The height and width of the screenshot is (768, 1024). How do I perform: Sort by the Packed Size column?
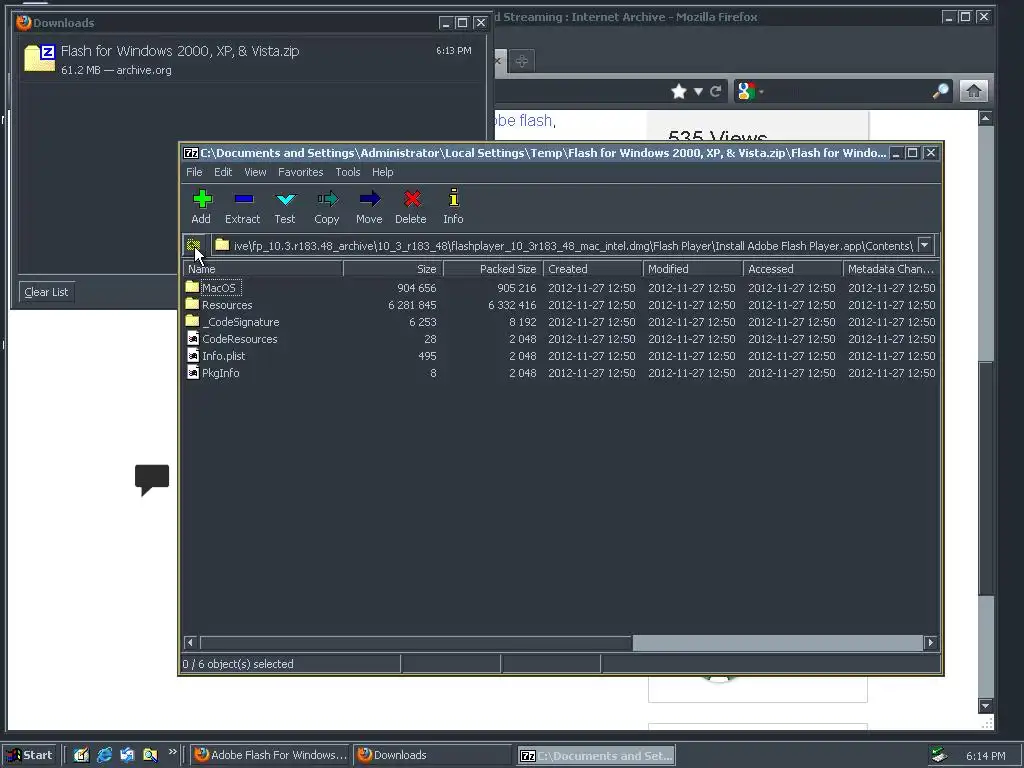pos(494,269)
